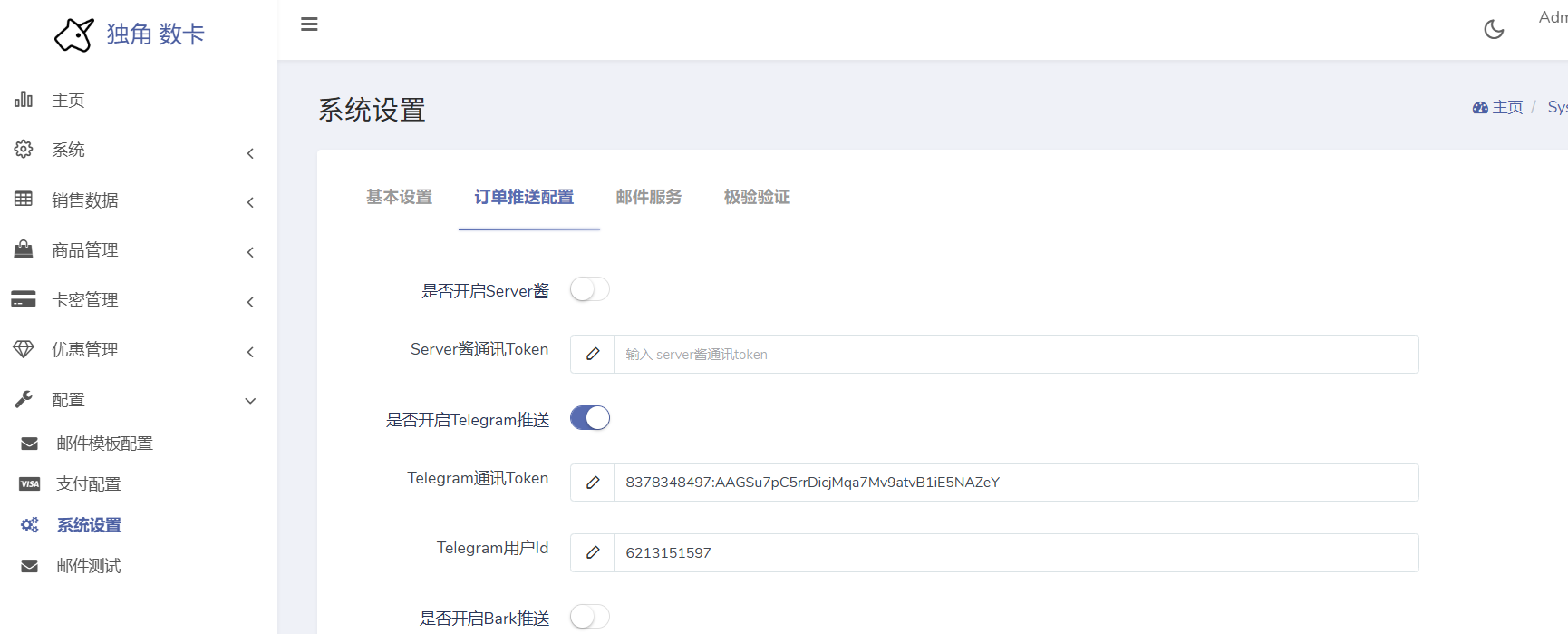
Task: Click the hamburger menu icon
Action: point(309,24)
